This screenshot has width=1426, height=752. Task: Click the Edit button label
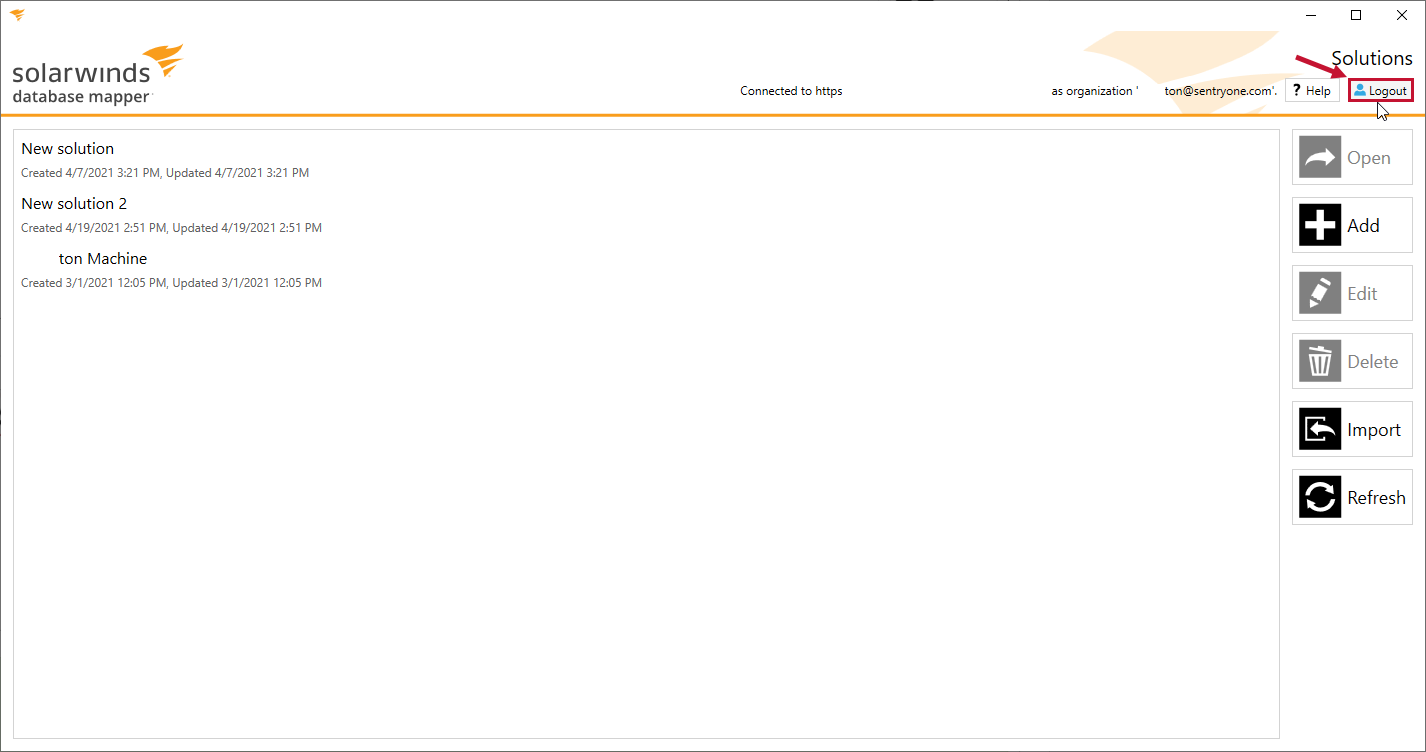coord(1362,294)
